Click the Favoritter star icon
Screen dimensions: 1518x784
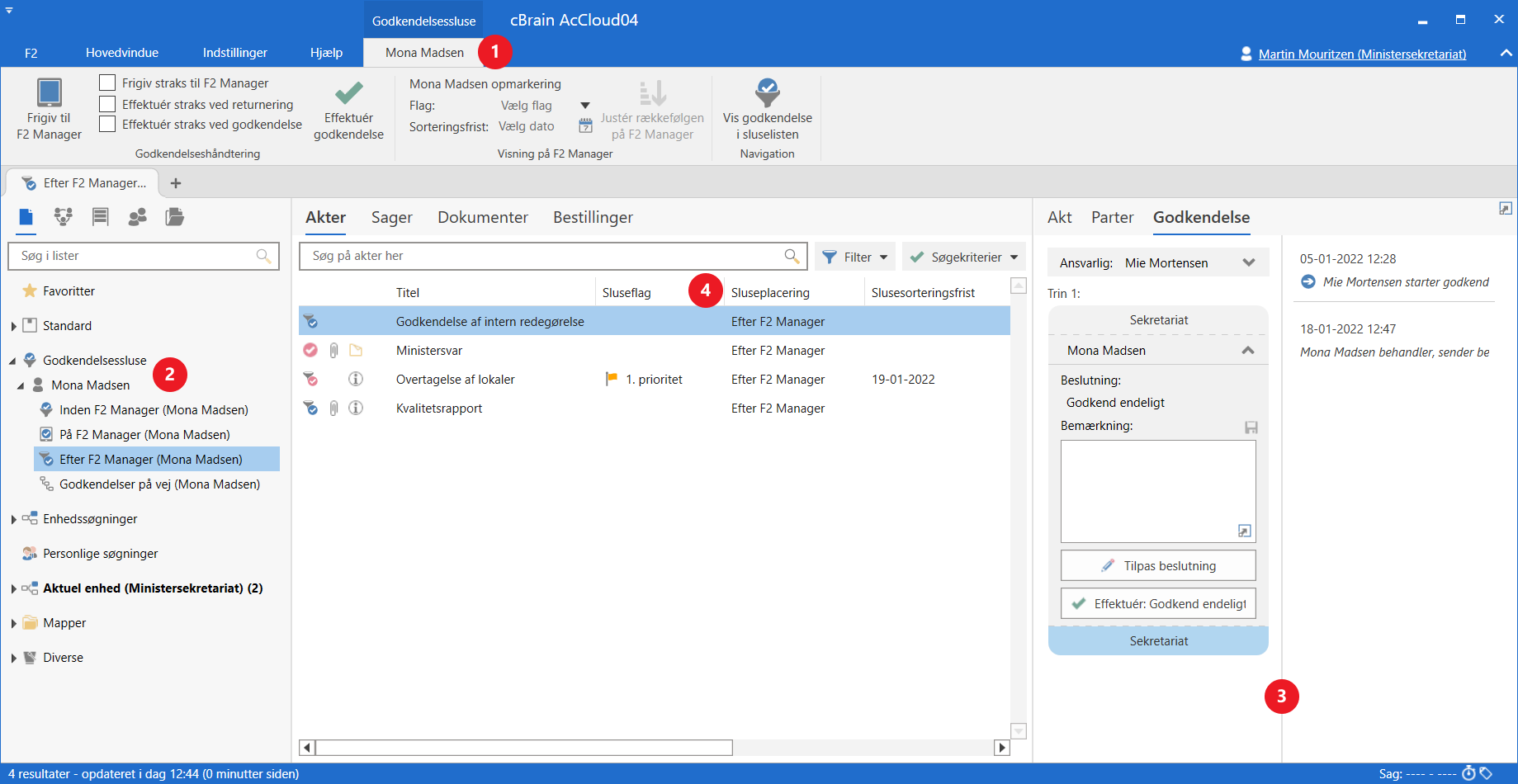(x=30, y=290)
